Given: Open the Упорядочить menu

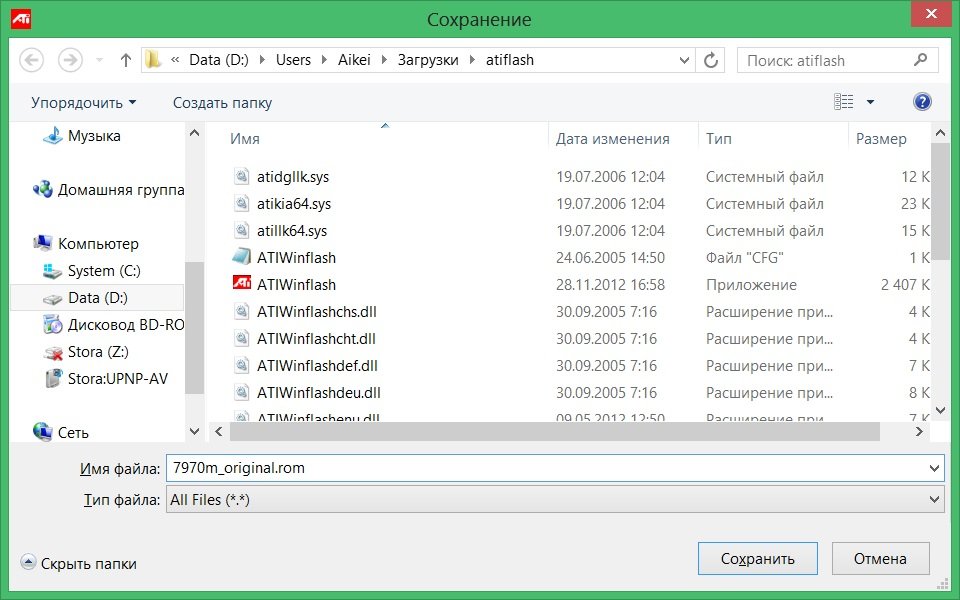Looking at the screenshot, I should (84, 102).
